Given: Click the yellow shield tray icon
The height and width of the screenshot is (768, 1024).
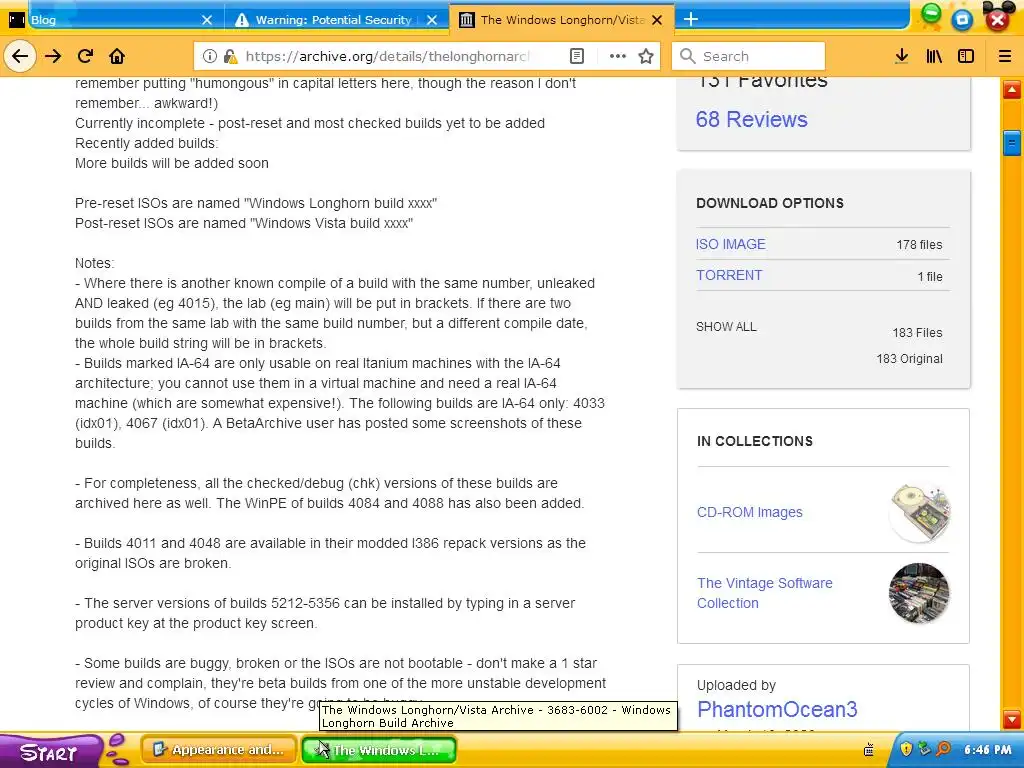Looking at the screenshot, I should pos(906,749).
